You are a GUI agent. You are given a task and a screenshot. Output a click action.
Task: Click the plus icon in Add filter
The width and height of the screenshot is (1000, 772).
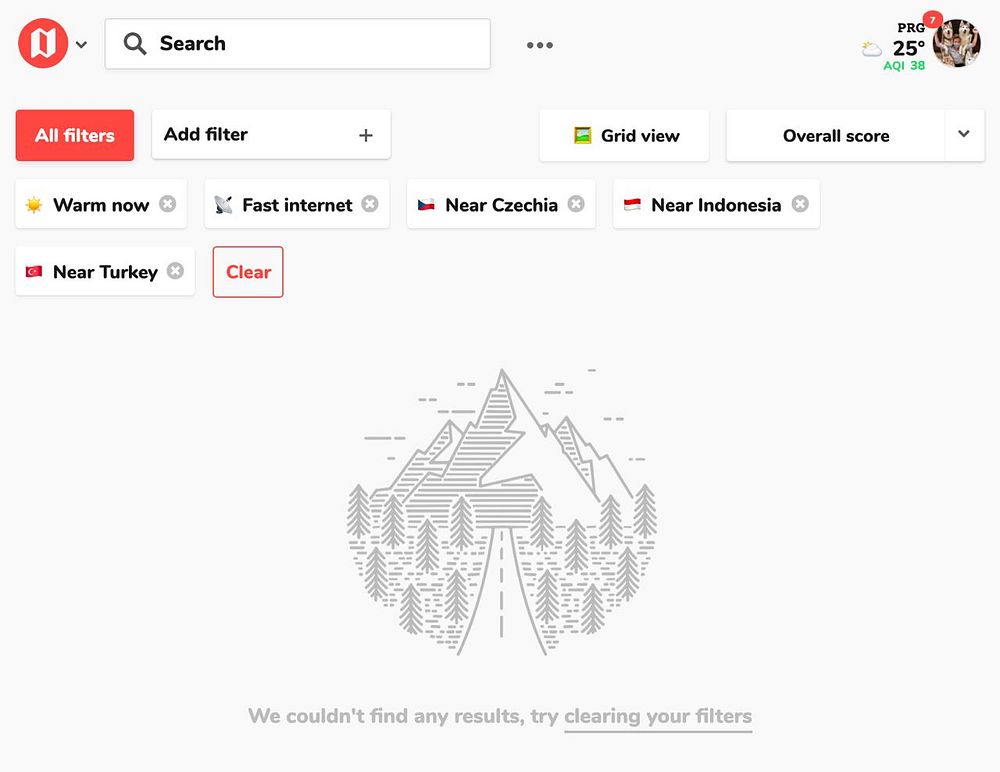pos(366,136)
